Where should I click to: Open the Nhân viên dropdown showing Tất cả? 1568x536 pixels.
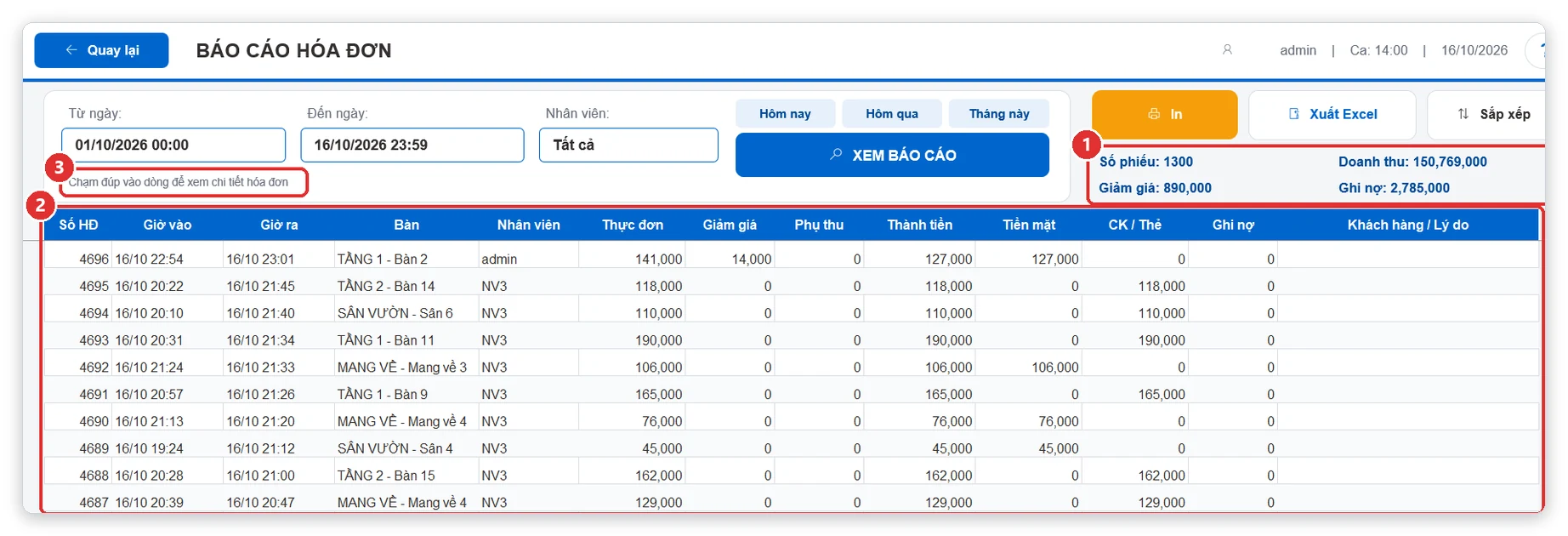628,145
